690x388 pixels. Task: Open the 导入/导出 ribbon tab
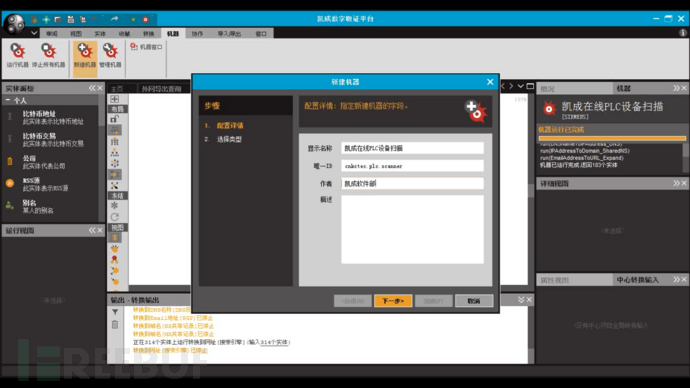click(x=229, y=33)
